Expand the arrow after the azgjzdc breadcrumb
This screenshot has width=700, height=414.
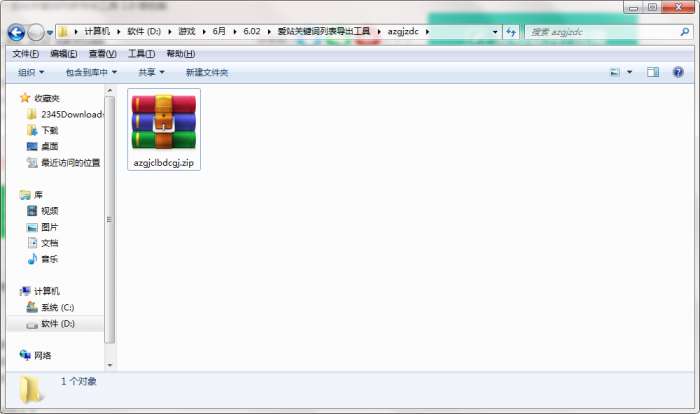click(427, 32)
